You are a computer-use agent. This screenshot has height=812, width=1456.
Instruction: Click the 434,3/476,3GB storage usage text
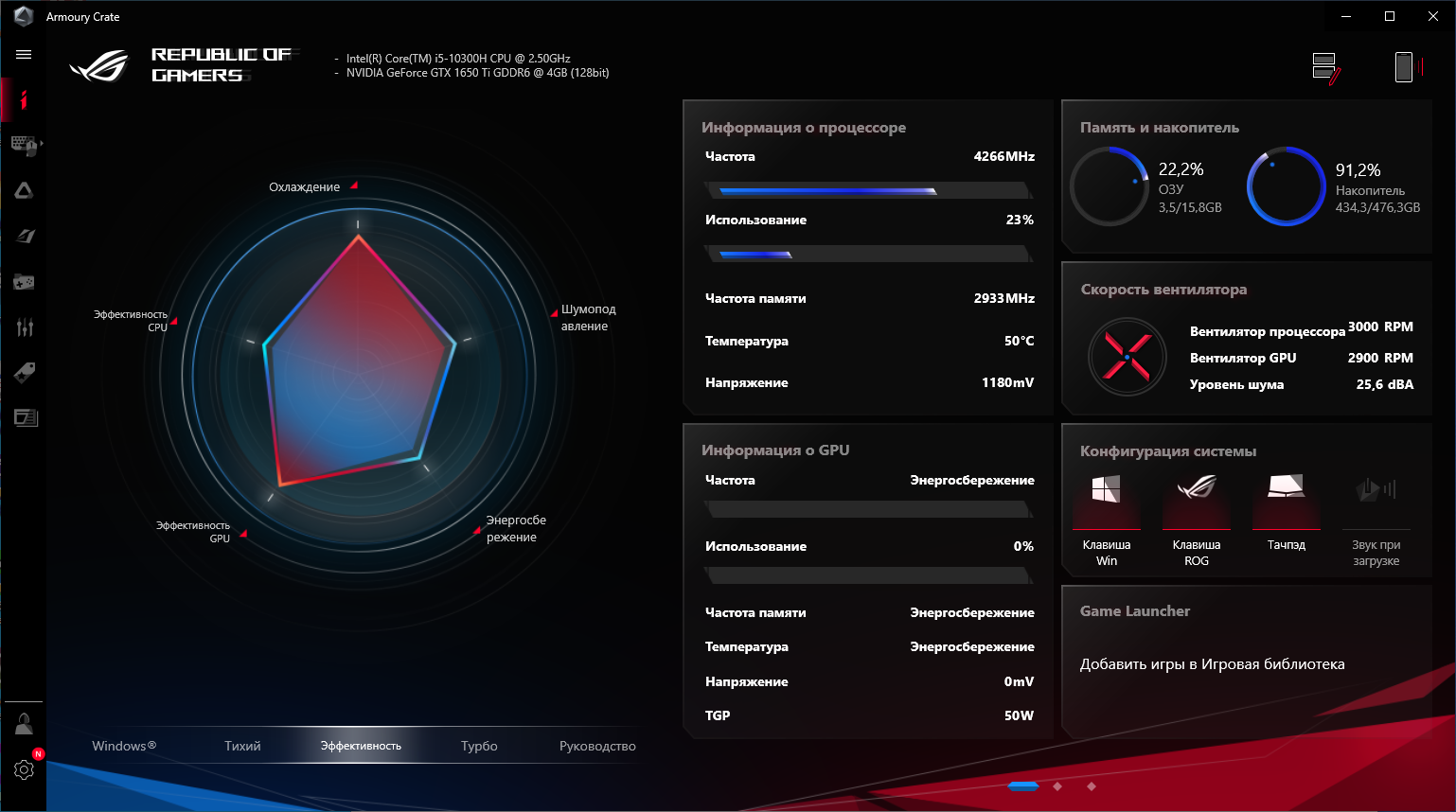1377,207
